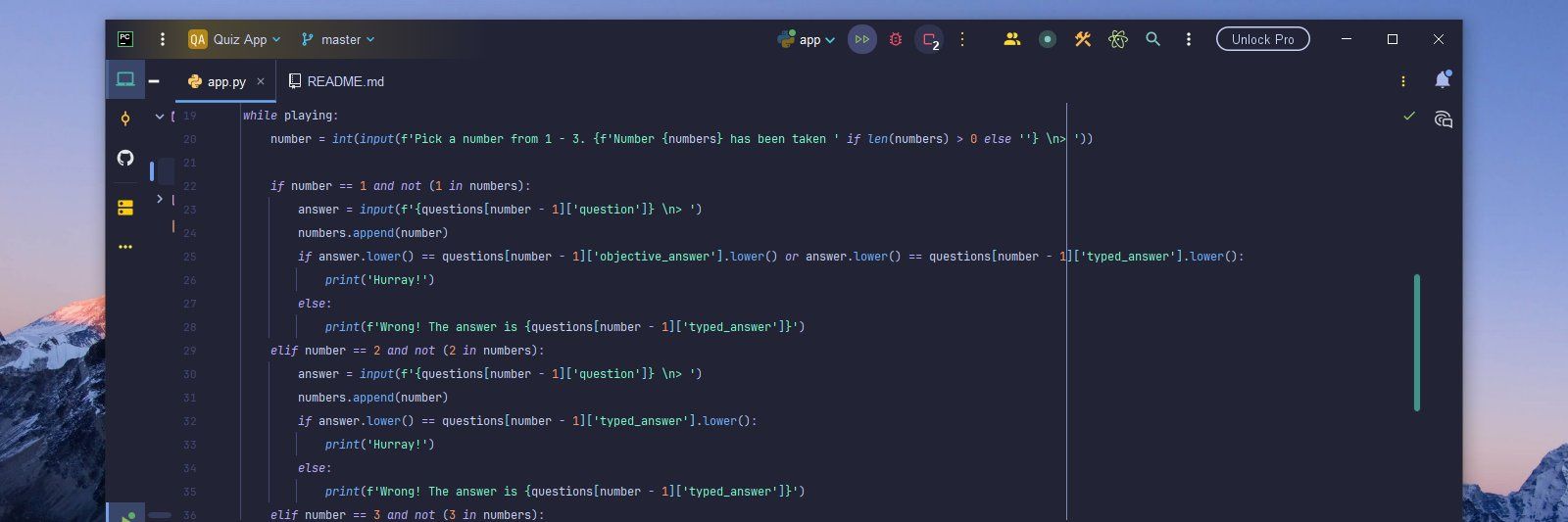The width and height of the screenshot is (1568, 522).
Task: Click print('Hurray!') on line 26
Action: pos(379,280)
